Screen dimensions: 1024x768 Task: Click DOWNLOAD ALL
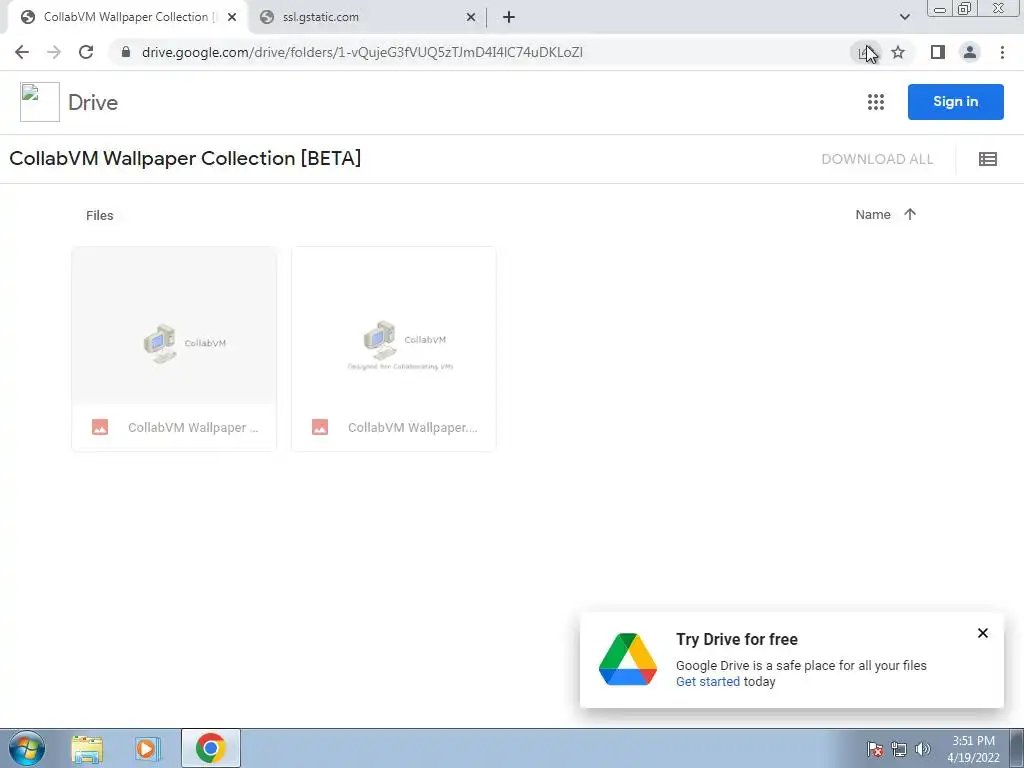tap(877, 159)
